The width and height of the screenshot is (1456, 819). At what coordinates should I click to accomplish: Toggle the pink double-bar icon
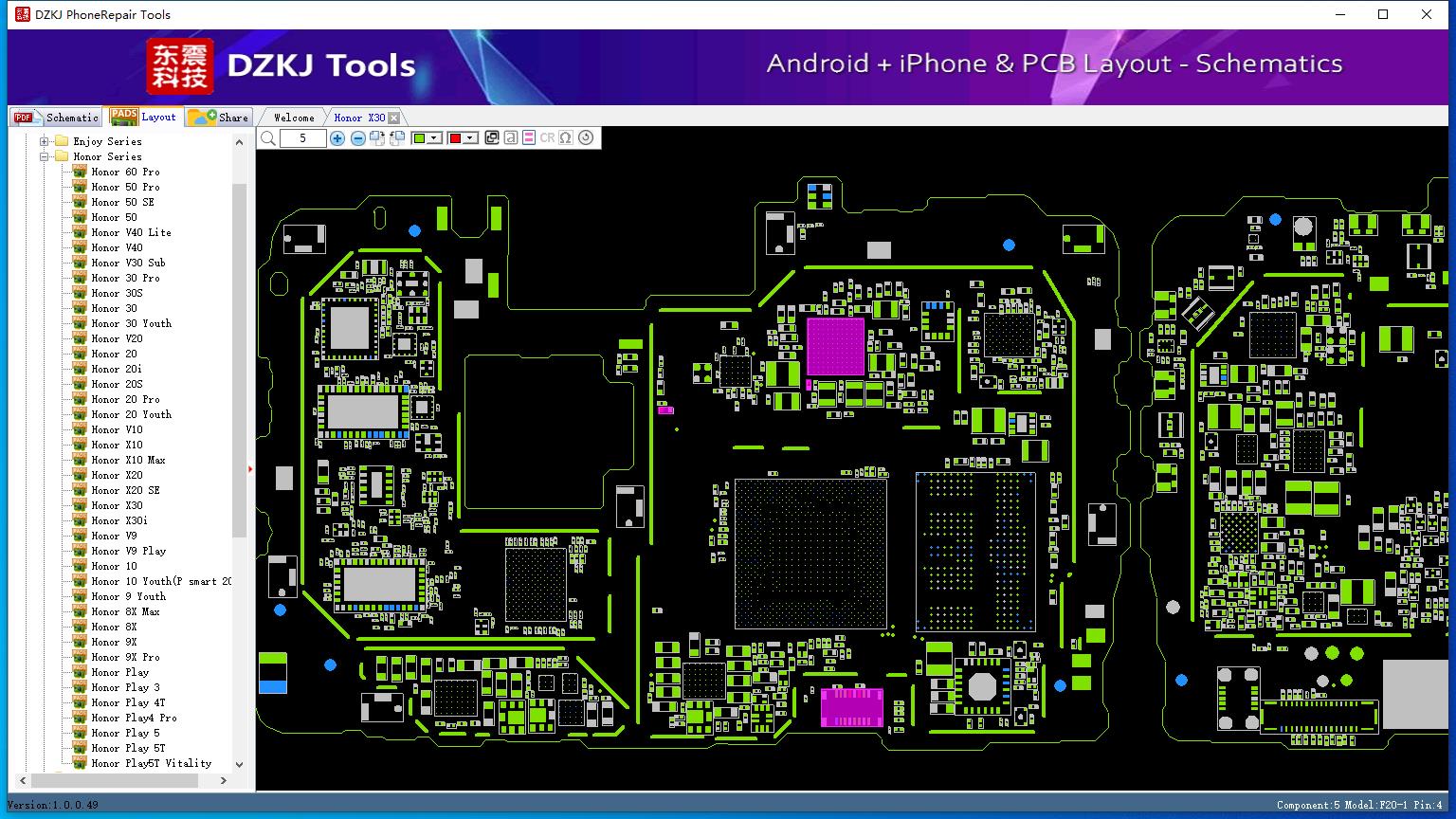pyautogui.click(x=529, y=137)
